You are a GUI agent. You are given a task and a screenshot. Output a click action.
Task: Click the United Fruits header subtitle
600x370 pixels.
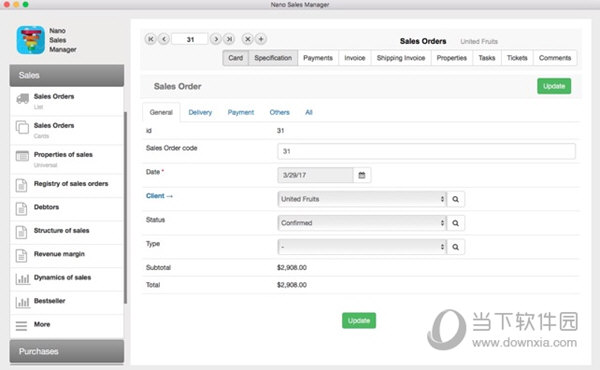click(479, 41)
